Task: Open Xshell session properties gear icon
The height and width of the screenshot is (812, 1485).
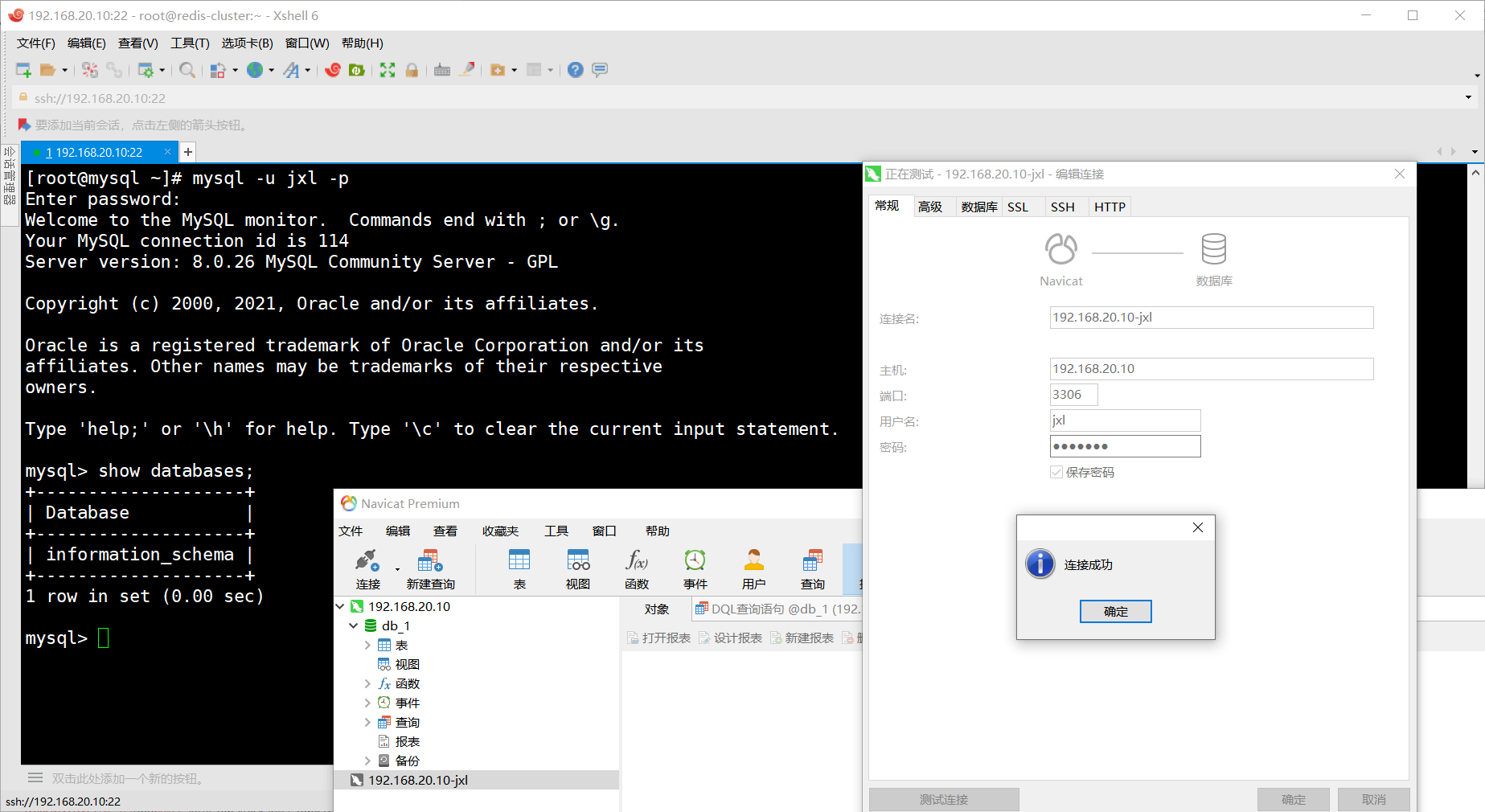Action: point(146,70)
